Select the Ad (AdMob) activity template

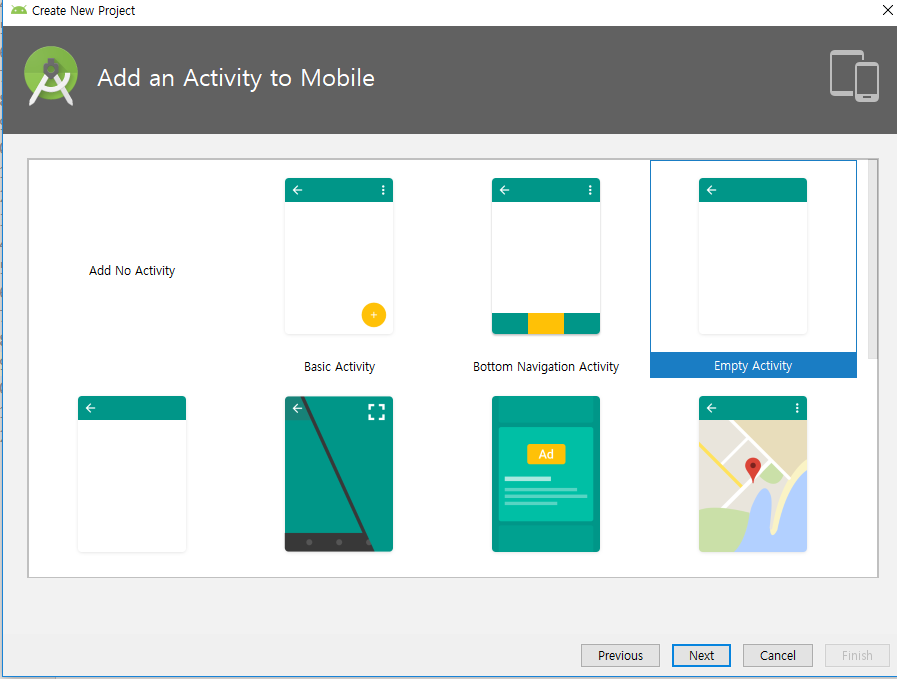click(546, 474)
